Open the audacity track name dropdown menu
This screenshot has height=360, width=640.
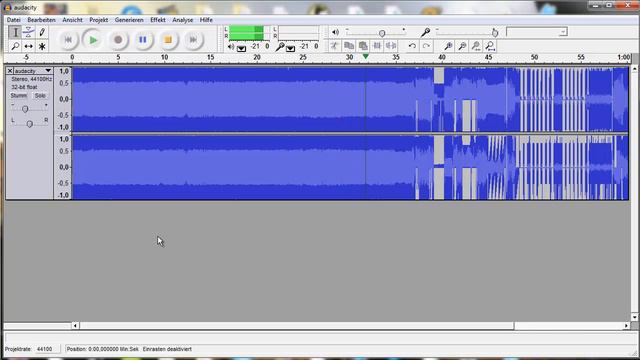33,71
